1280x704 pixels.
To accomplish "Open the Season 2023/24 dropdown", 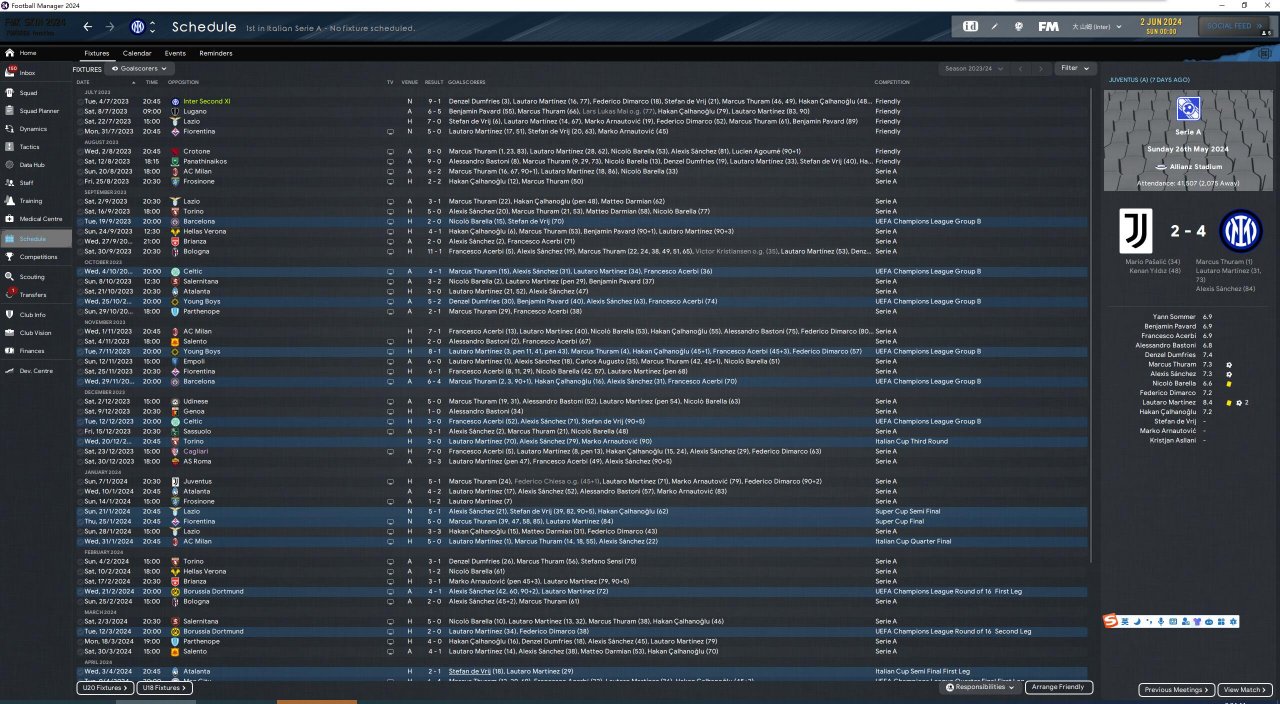I will click(x=974, y=69).
